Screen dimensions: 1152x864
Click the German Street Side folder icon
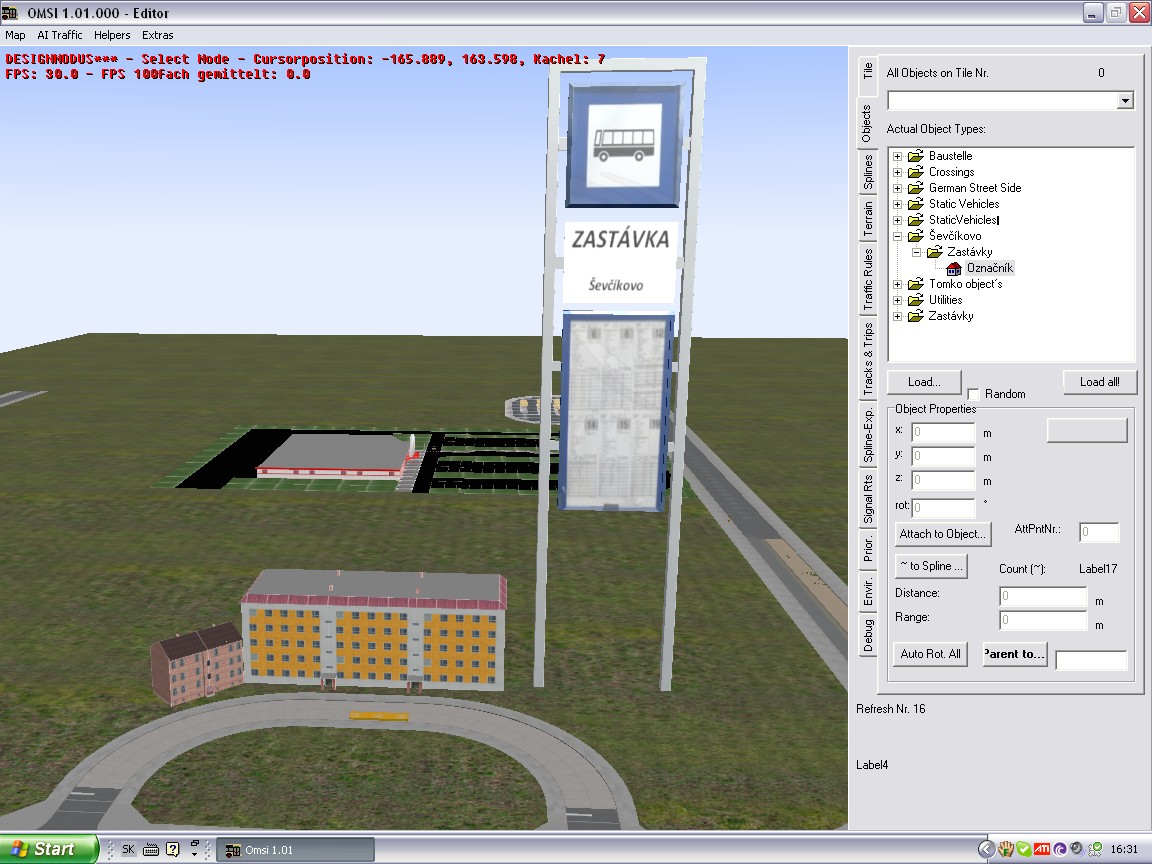[x=915, y=188]
